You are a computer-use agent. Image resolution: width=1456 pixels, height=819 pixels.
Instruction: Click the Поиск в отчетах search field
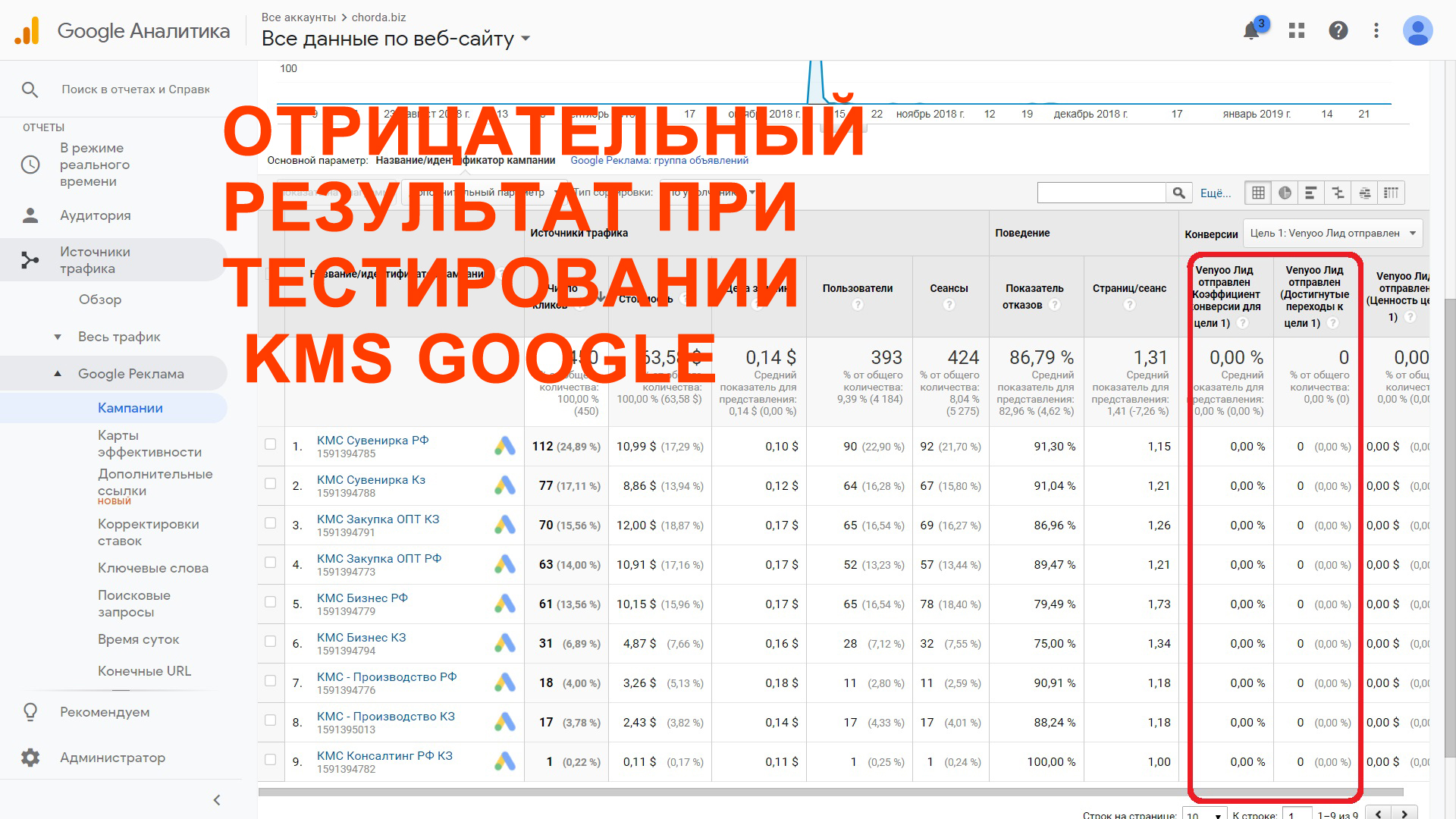pyautogui.click(x=136, y=89)
